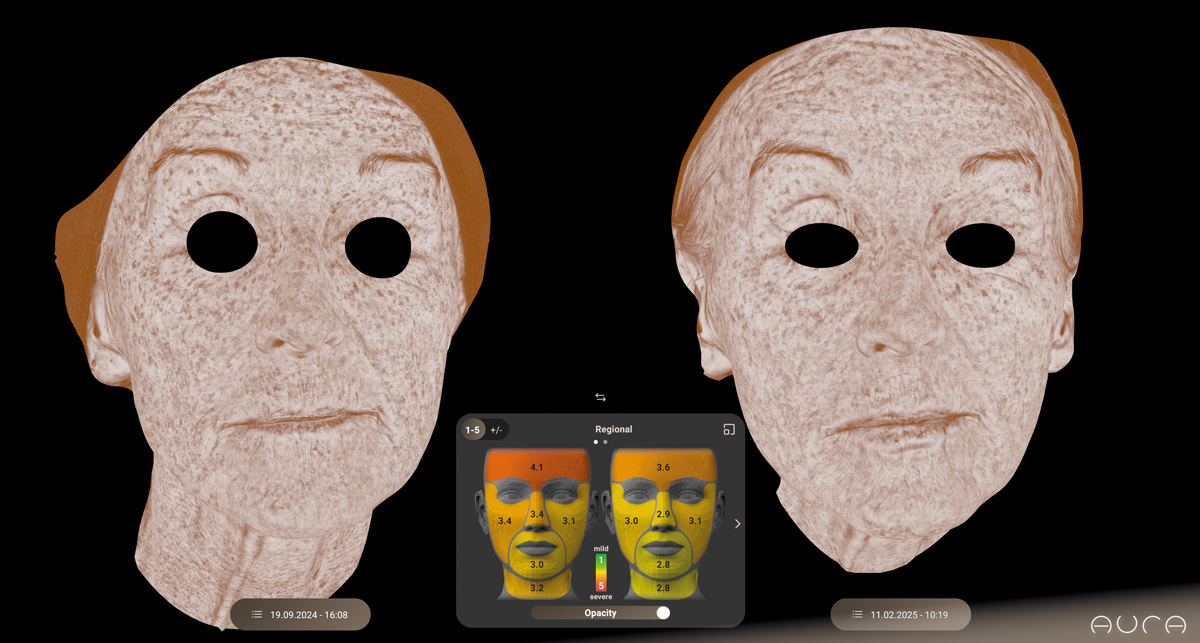
Task: Click the Opacity slider handle
Action: click(x=663, y=612)
